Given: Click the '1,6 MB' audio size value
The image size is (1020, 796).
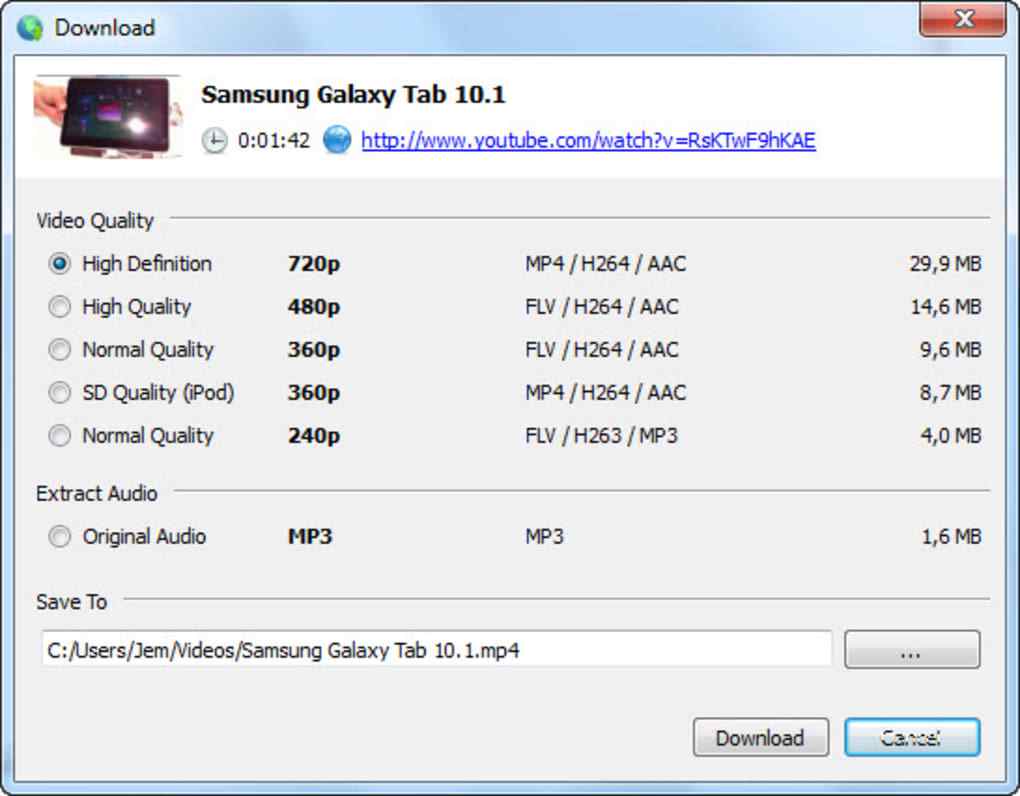Looking at the screenshot, I should tap(950, 537).
